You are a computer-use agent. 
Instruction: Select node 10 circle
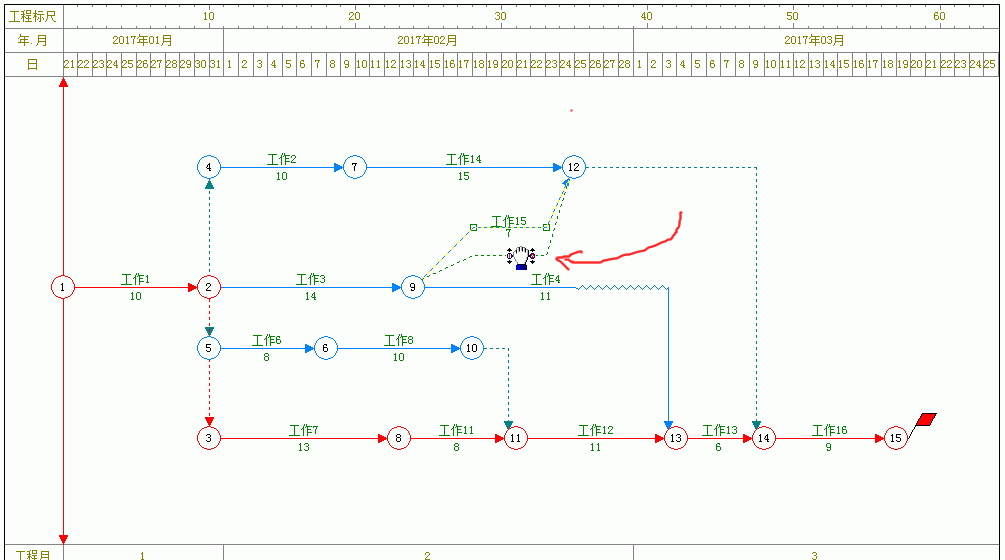(472, 348)
